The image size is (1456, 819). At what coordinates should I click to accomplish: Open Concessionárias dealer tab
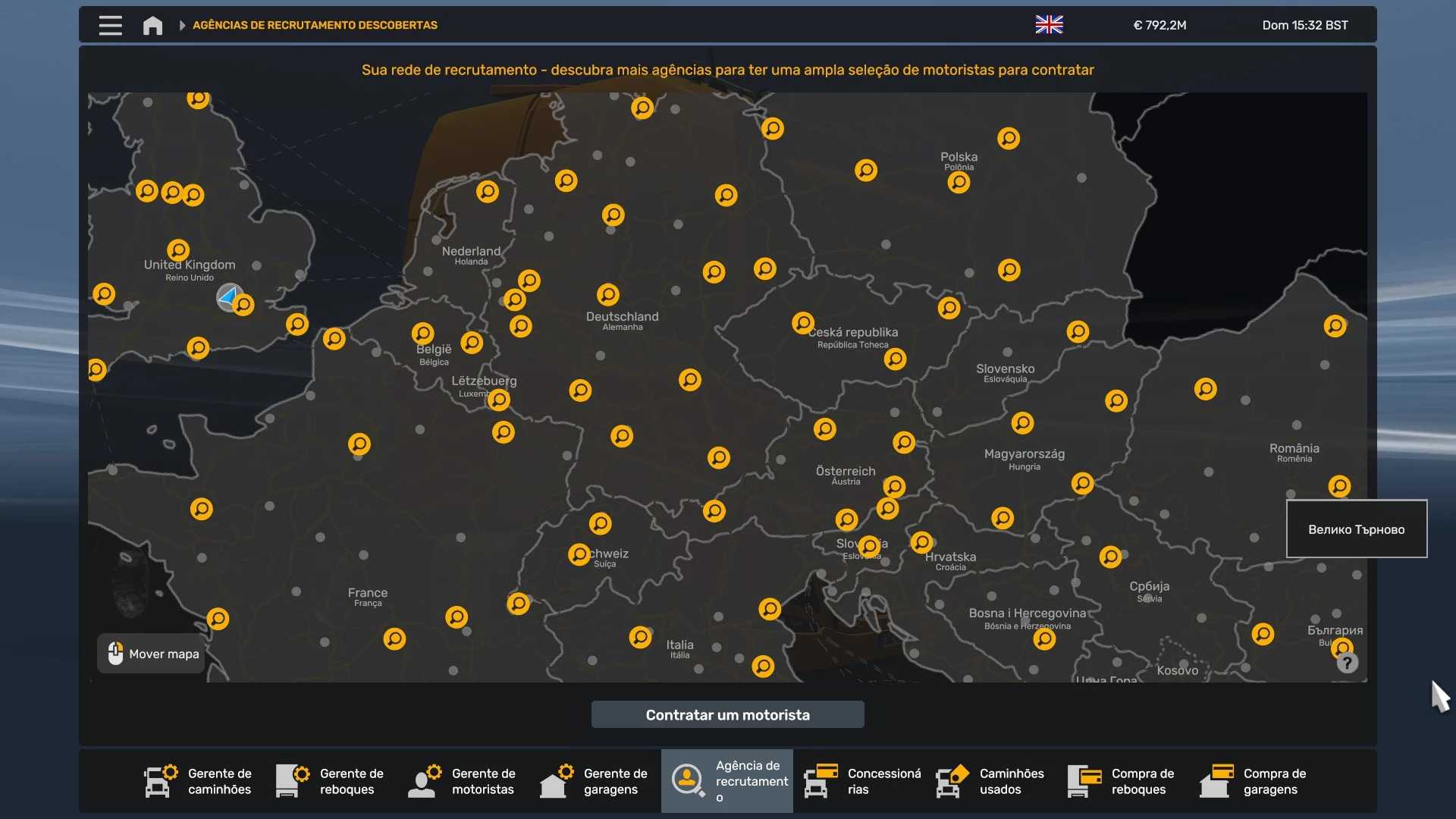point(863,781)
